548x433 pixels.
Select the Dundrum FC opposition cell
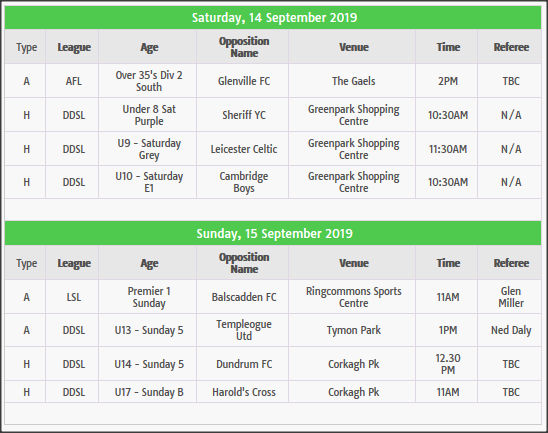click(x=244, y=364)
